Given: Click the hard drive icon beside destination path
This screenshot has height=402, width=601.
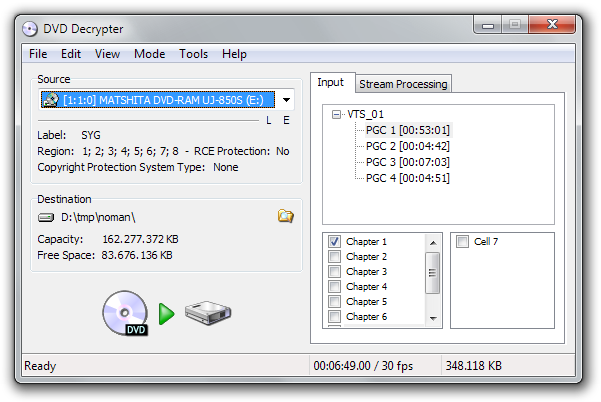Looking at the screenshot, I should coord(46,218).
